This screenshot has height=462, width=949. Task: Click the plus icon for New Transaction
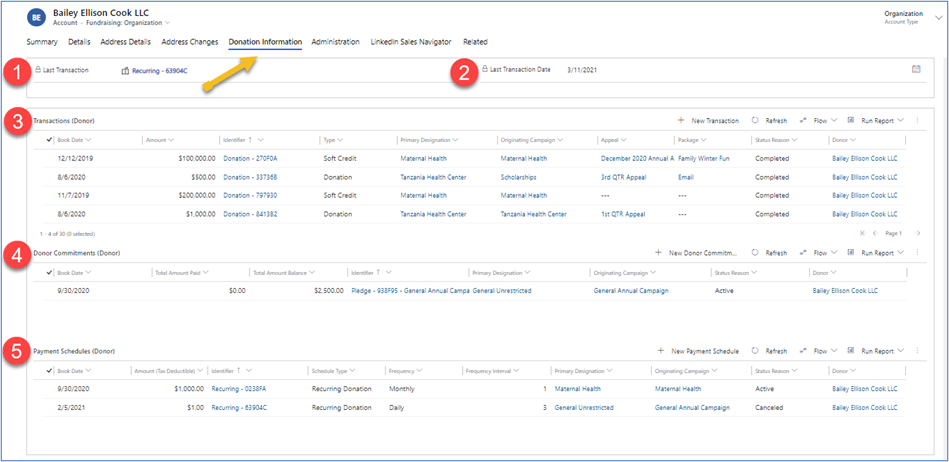coord(681,120)
